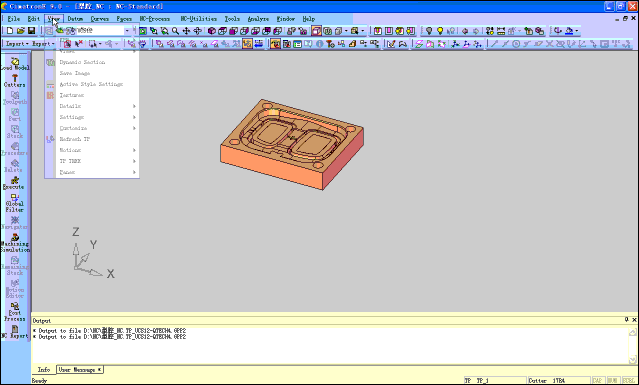Image resolution: width=639 pixels, height=385 pixels.
Task: Click the Procedure sidebar icon
Action: coord(15,149)
